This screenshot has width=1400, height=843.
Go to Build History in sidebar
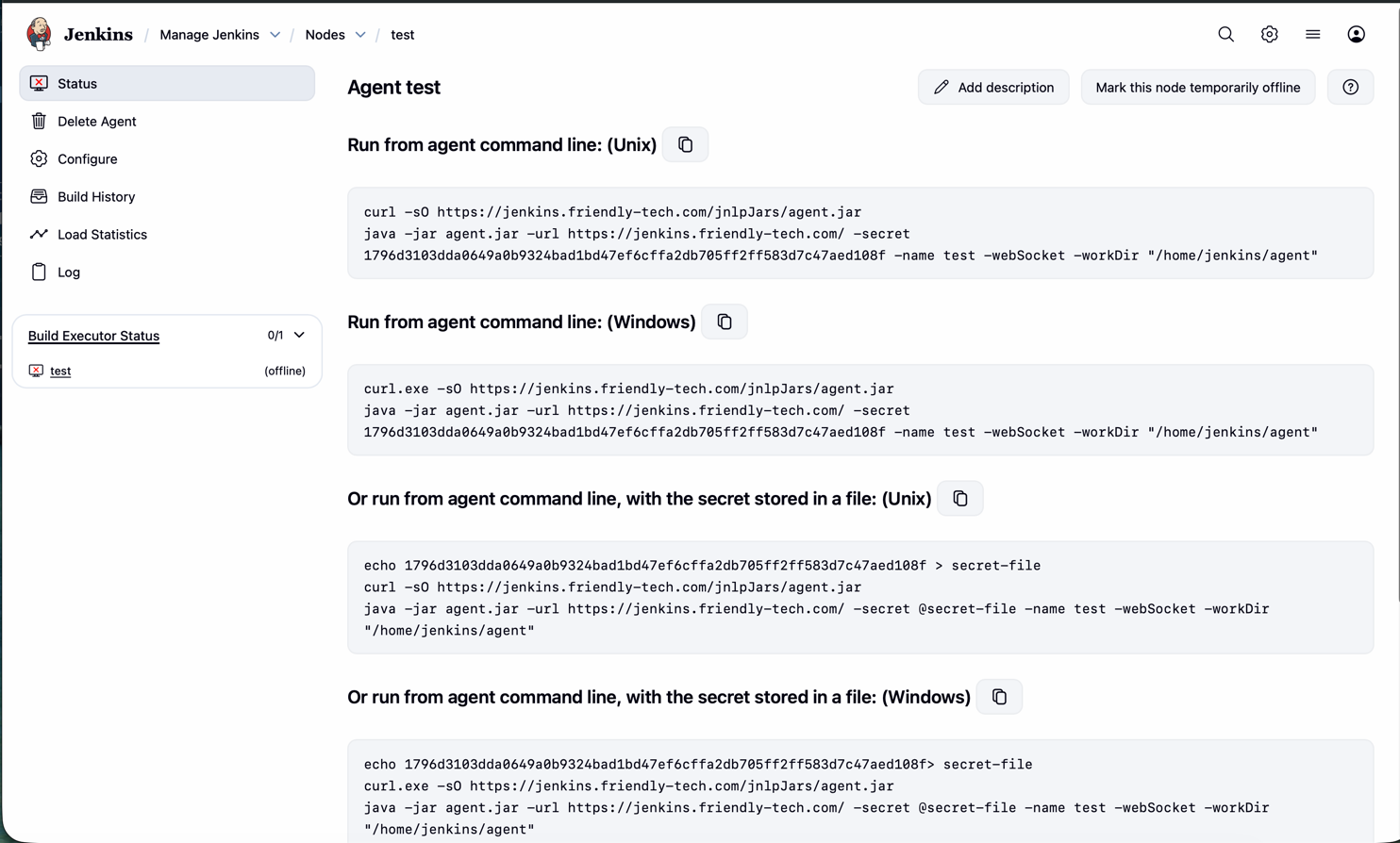click(167, 196)
